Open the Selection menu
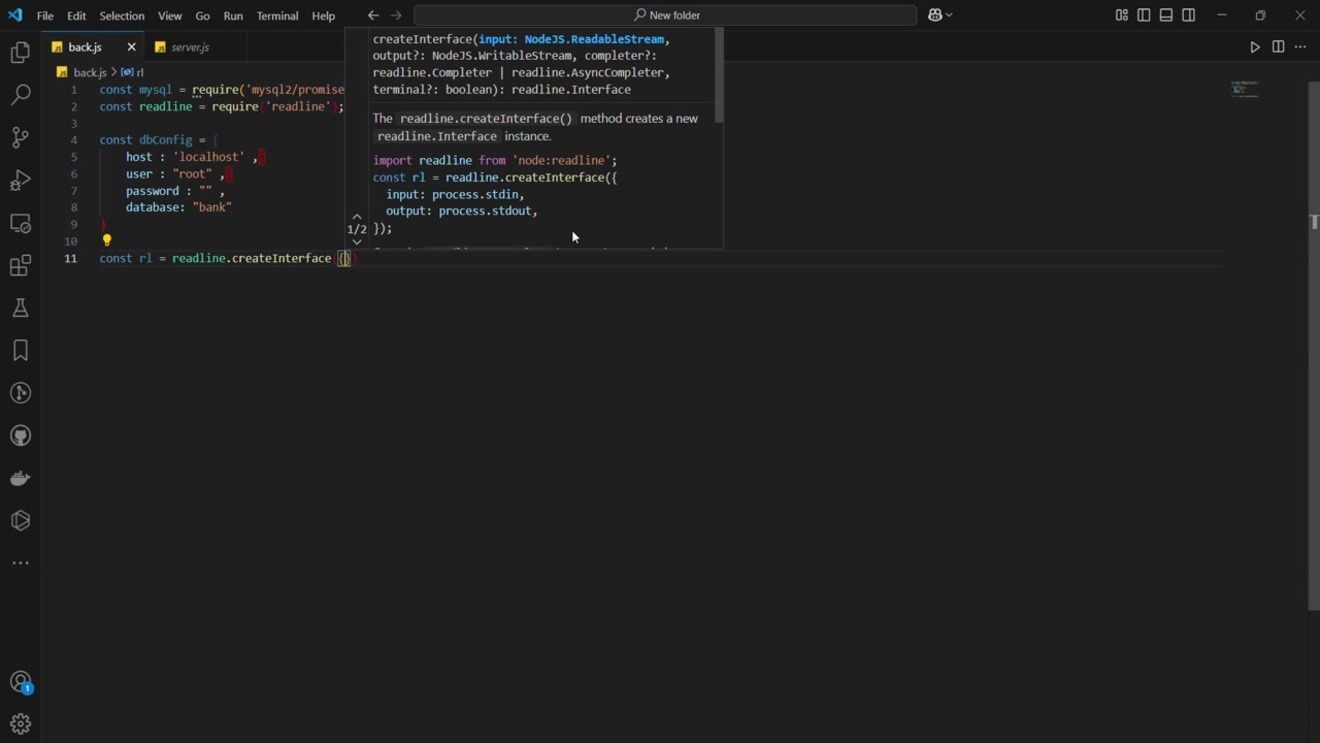The height and width of the screenshot is (743, 1320). click(122, 16)
